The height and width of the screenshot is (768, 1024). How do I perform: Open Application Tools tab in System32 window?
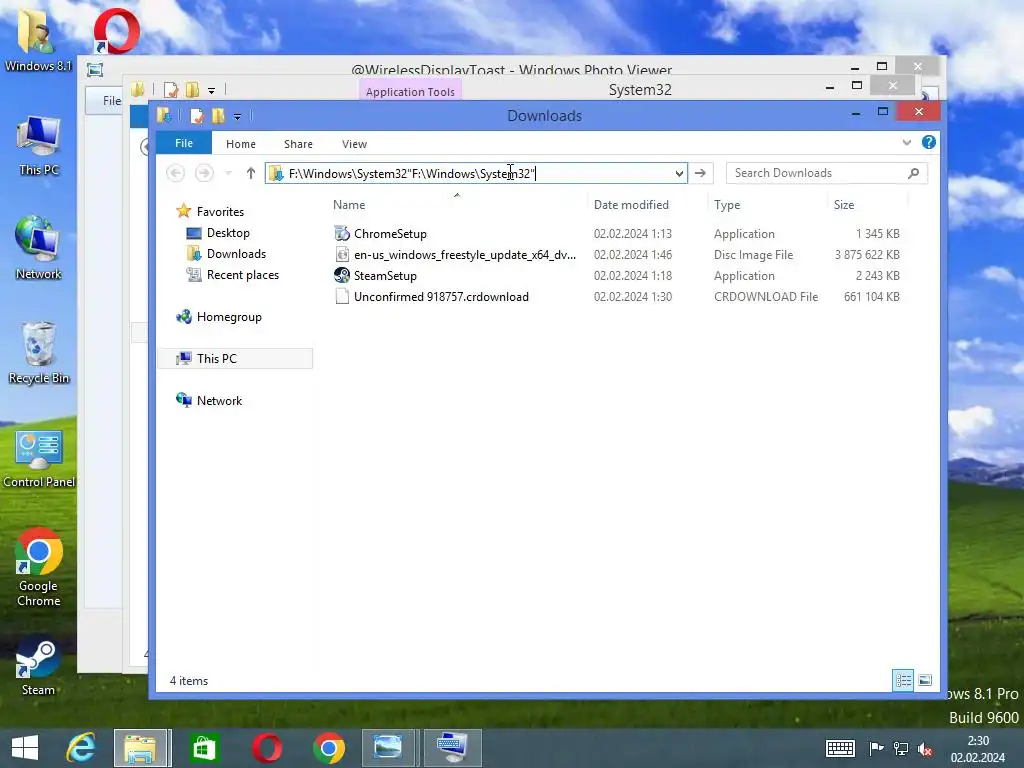pos(410,91)
